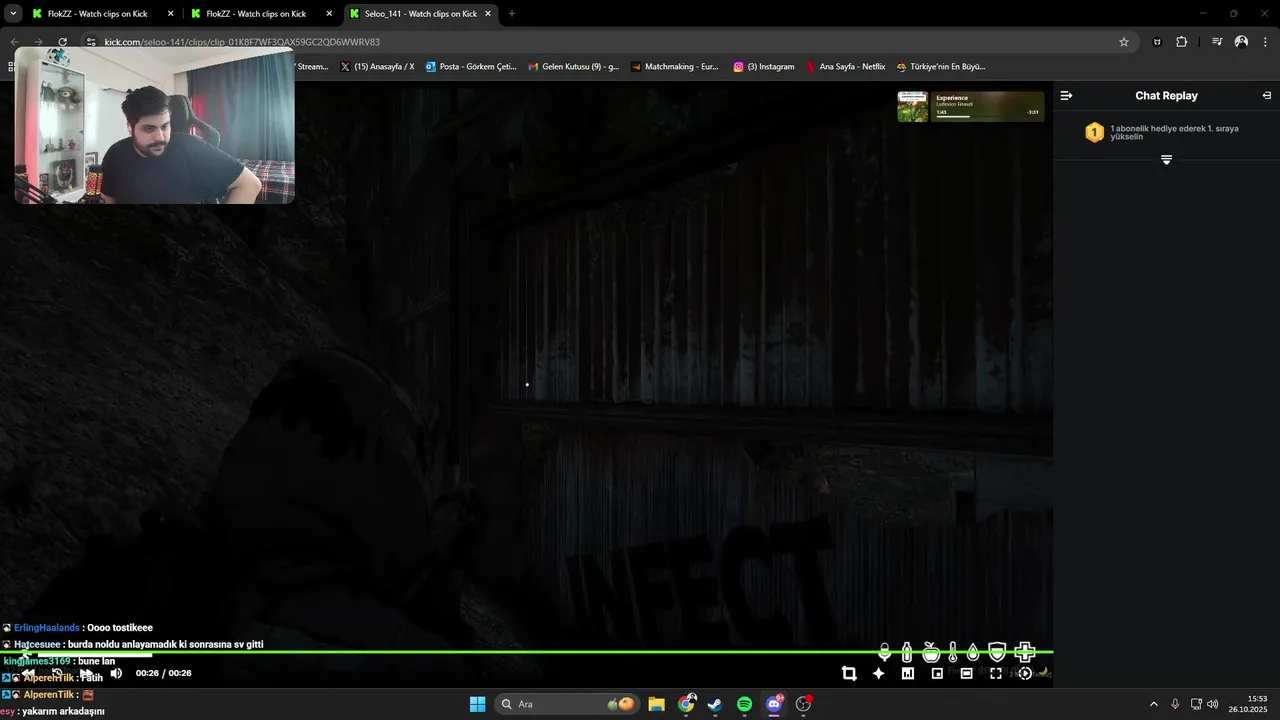1280x720 pixels.
Task: Open File Explorer from the taskbar
Action: (656, 704)
